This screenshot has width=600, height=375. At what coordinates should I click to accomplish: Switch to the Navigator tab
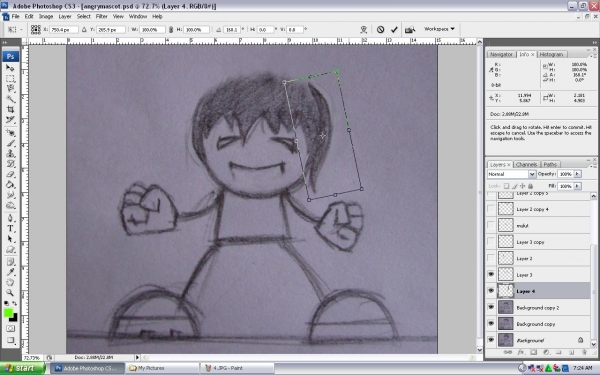point(501,54)
